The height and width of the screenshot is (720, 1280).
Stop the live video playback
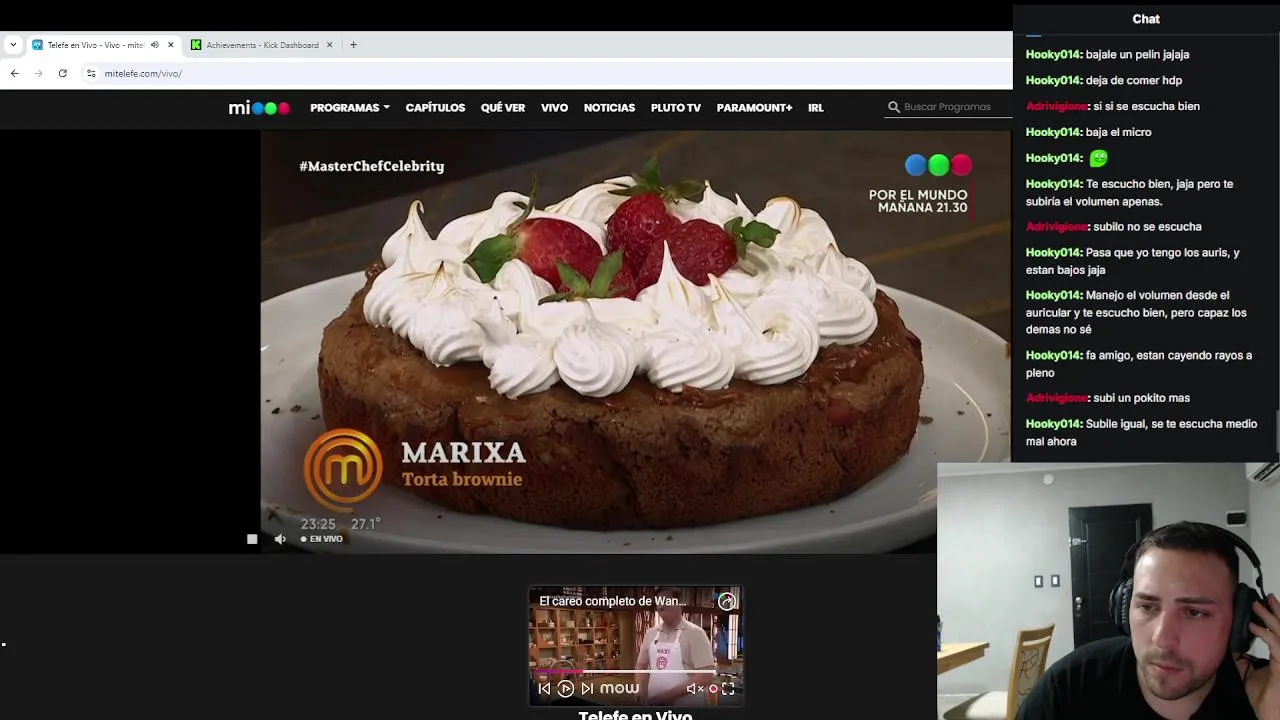[252, 539]
